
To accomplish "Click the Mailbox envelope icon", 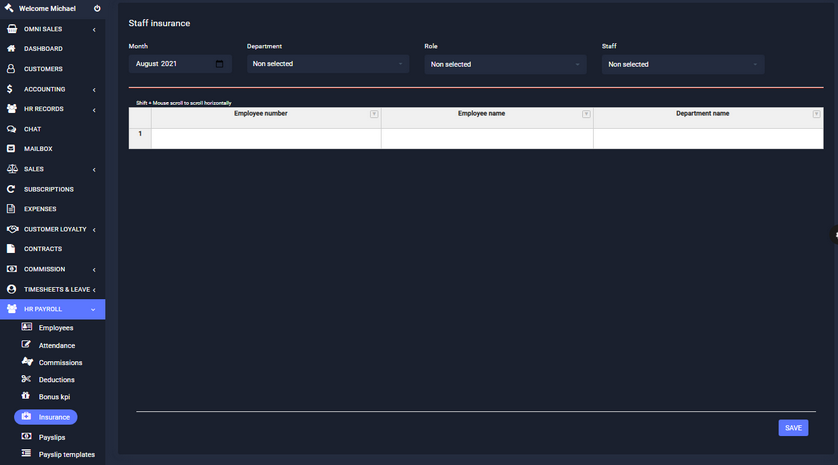I will click(x=11, y=149).
